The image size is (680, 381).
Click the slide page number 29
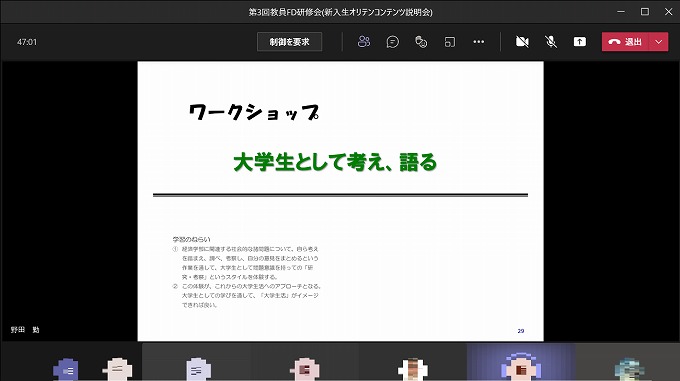521,331
